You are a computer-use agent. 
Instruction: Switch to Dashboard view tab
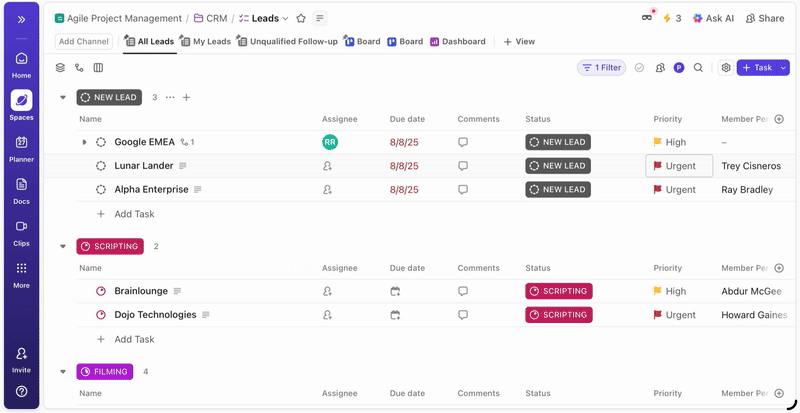[458, 41]
